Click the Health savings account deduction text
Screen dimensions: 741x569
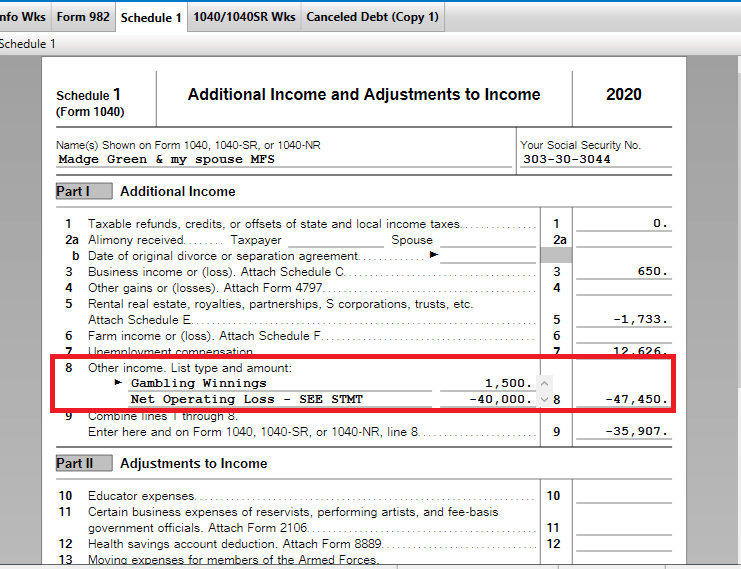pyautogui.click(x=234, y=544)
